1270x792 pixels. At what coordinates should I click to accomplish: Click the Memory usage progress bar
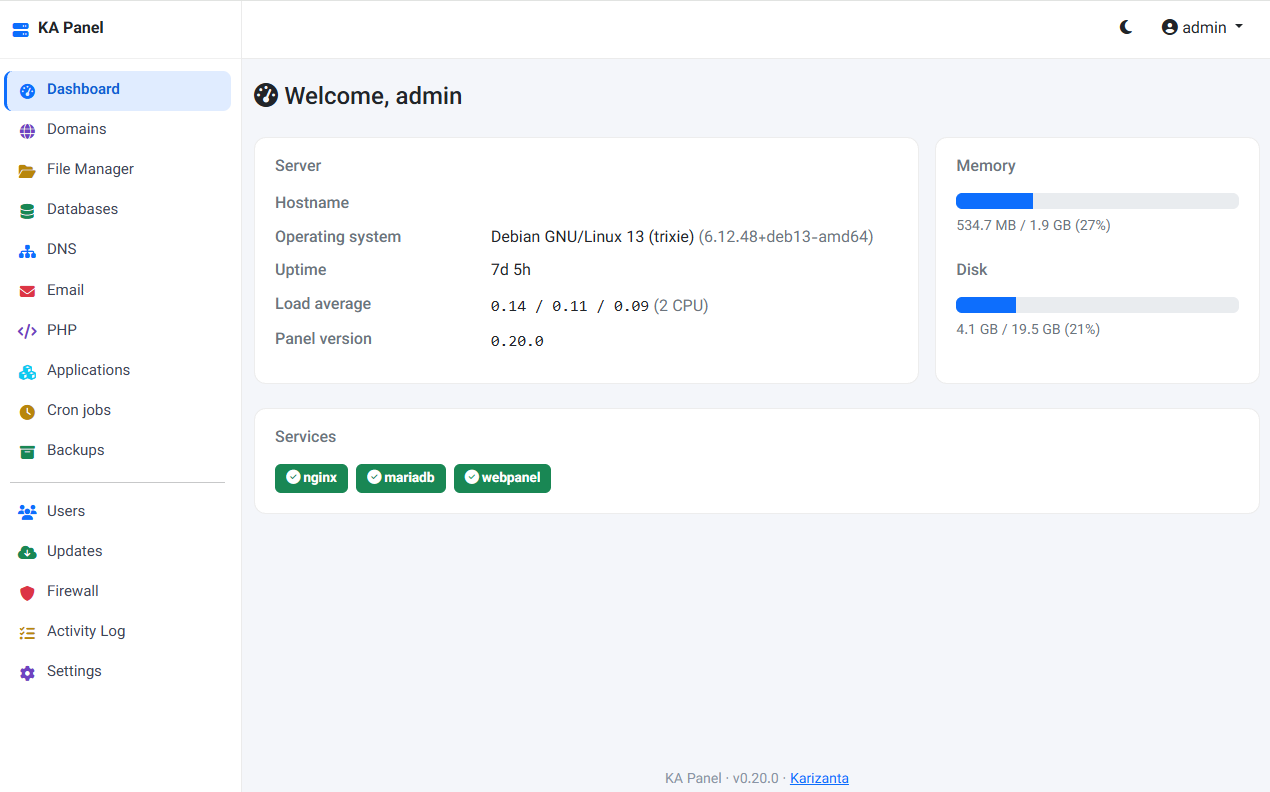point(1097,201)
